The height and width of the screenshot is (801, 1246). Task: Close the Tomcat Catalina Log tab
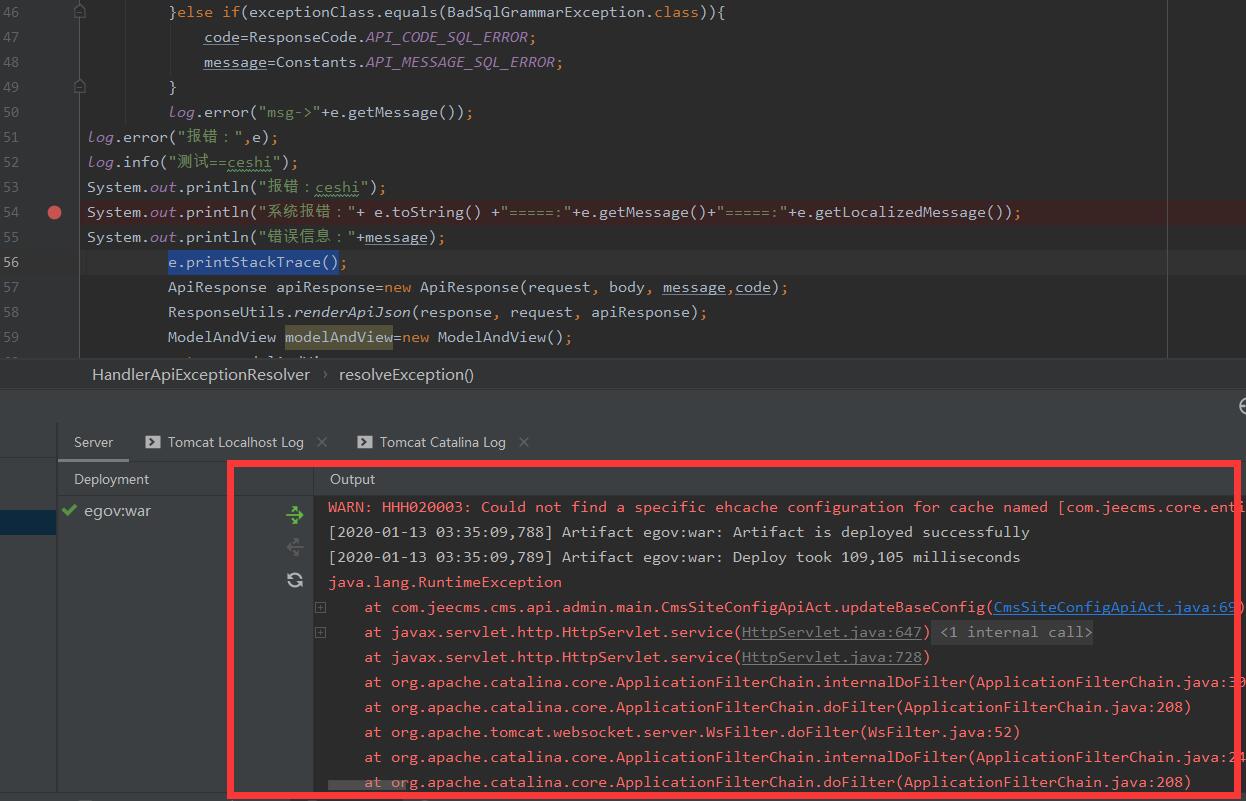click(x=524, y=442)
